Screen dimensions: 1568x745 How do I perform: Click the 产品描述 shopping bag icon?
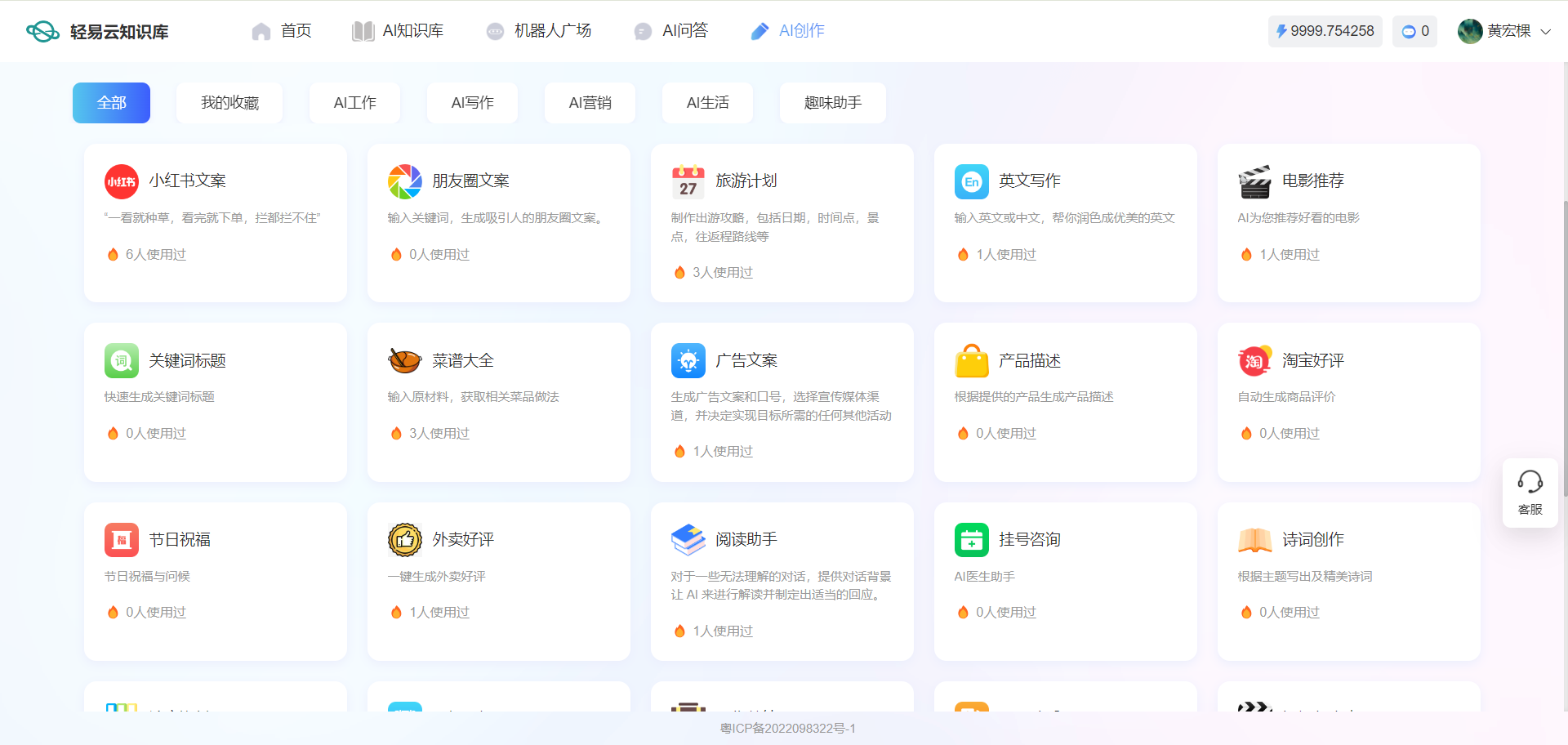[972, 360]
